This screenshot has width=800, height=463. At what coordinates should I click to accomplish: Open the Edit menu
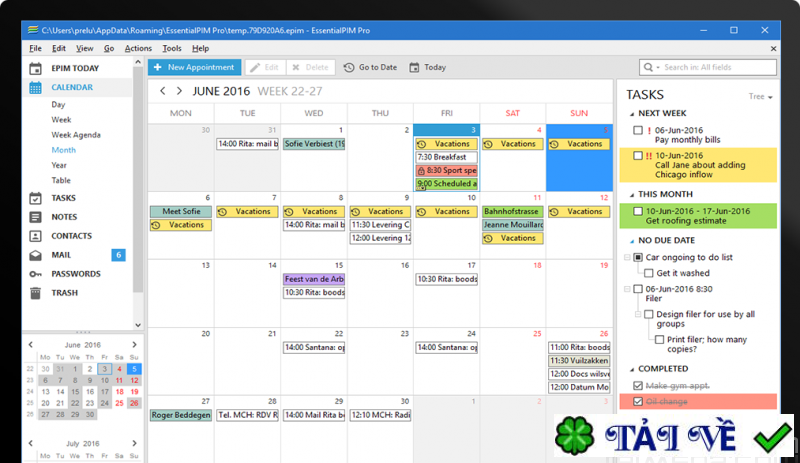(59, 48)
